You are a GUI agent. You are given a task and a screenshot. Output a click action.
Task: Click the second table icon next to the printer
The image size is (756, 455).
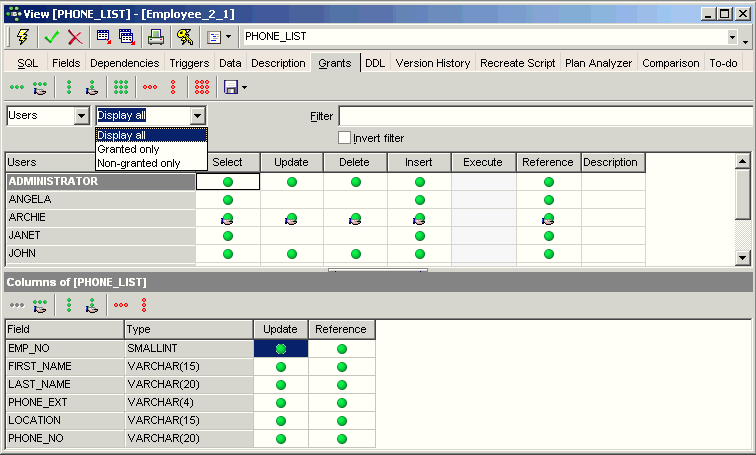126,37
